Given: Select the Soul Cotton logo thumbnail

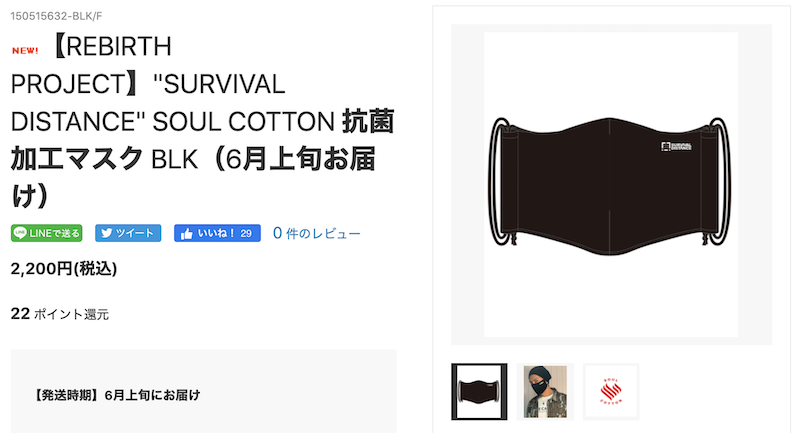Looking at the screenshot, I should (611, 392).
